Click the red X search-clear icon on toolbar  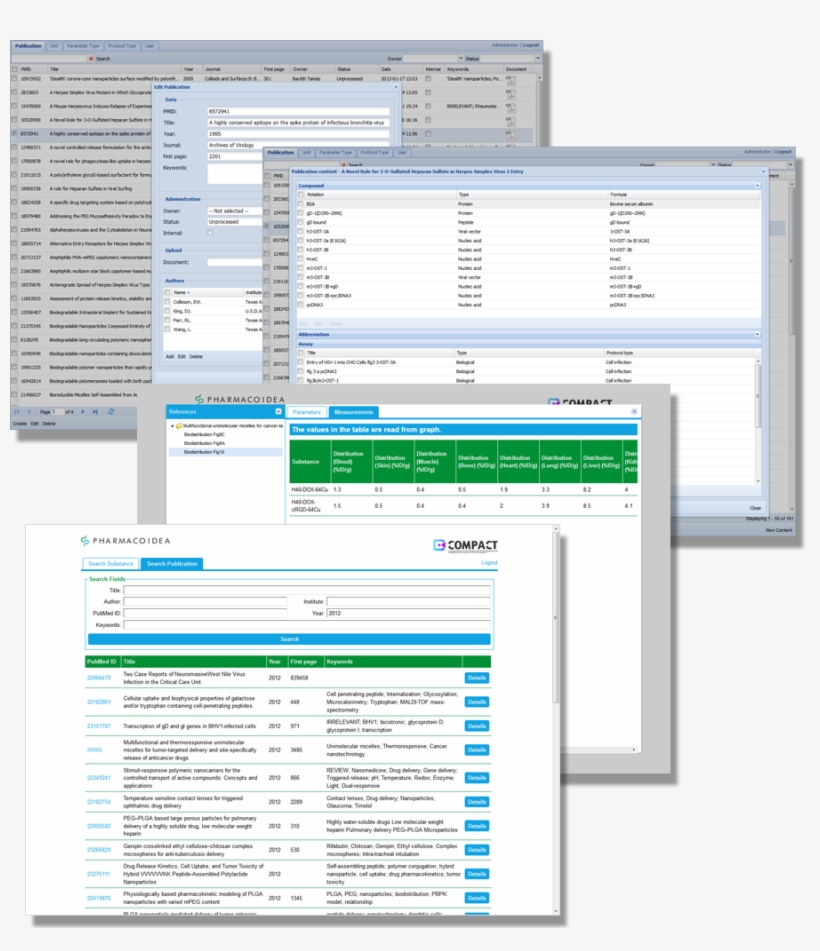[91, 58]
